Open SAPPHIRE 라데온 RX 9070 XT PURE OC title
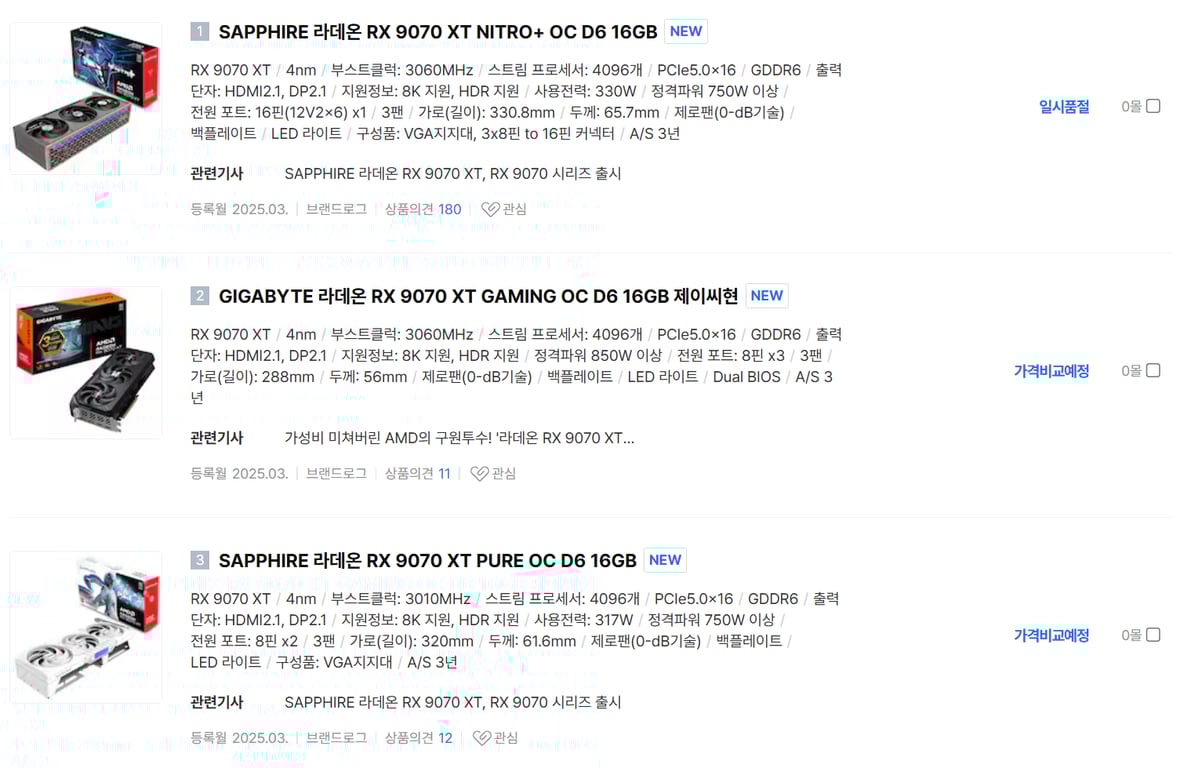The height and width of the screenshot is (768, 1191). [x=428, y=561]
